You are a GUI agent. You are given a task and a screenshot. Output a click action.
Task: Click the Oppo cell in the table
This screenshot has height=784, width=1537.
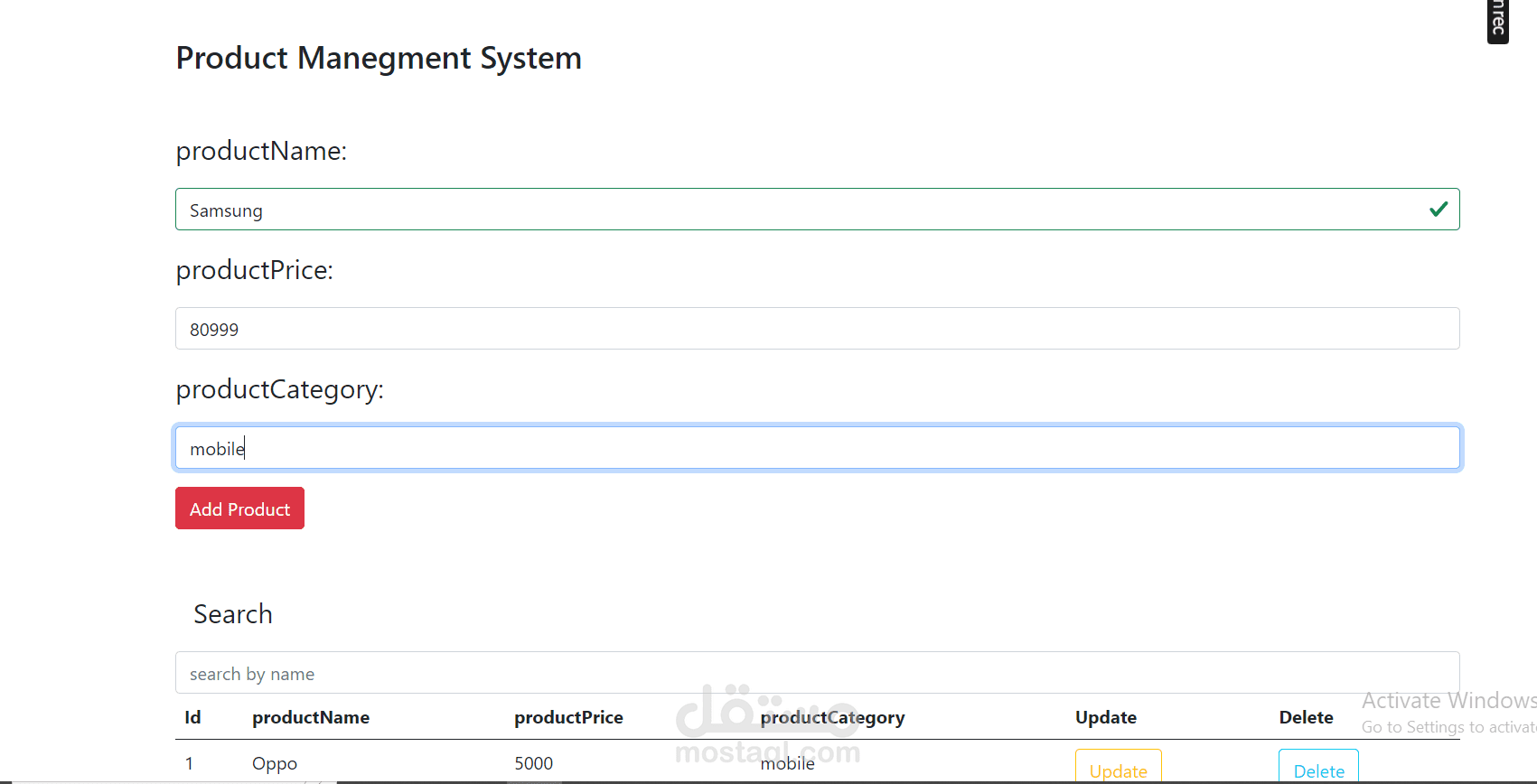(275, 764)
